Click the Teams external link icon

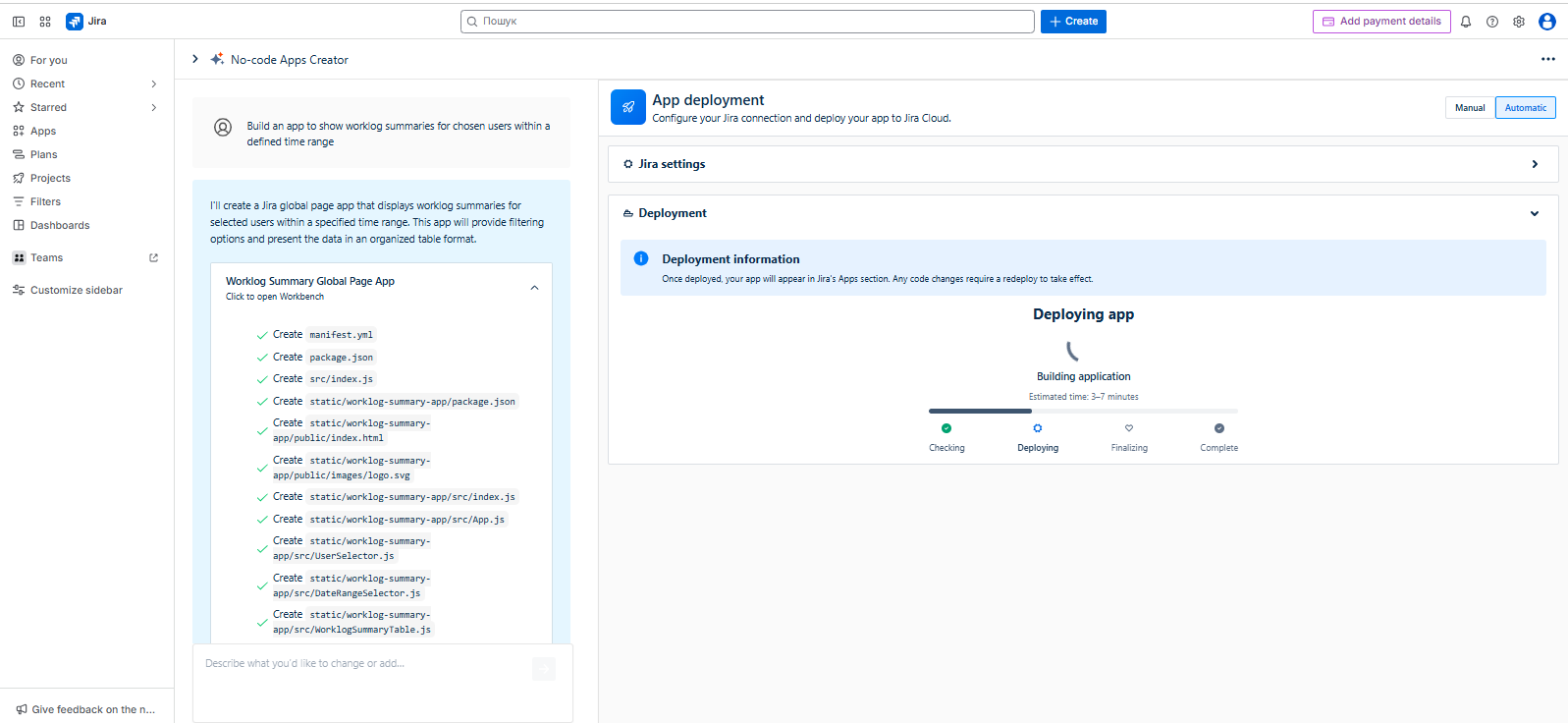(x=153, y=258)
